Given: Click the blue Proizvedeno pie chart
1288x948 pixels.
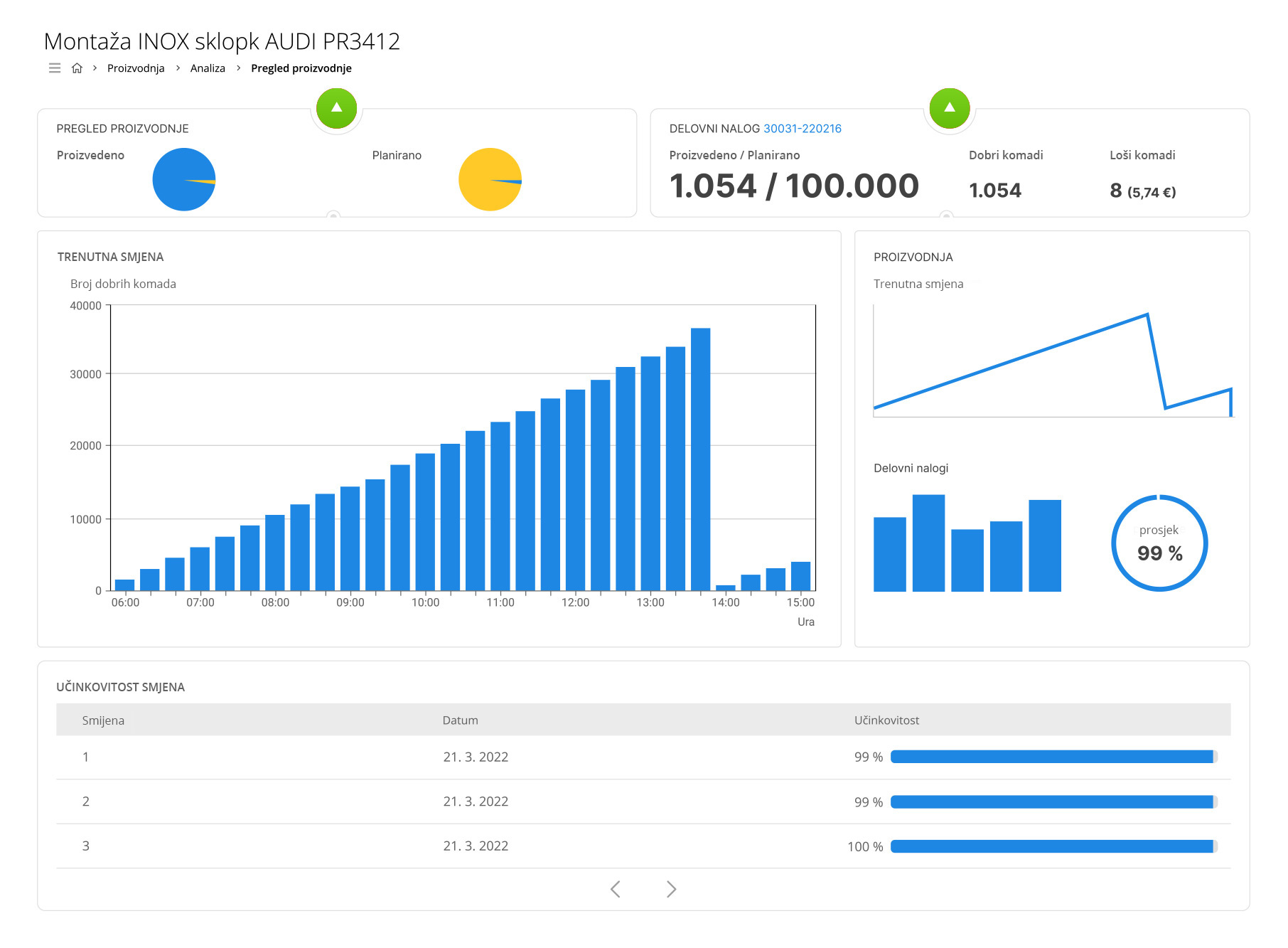Looking at the screenshot, I should coord(183,179).
